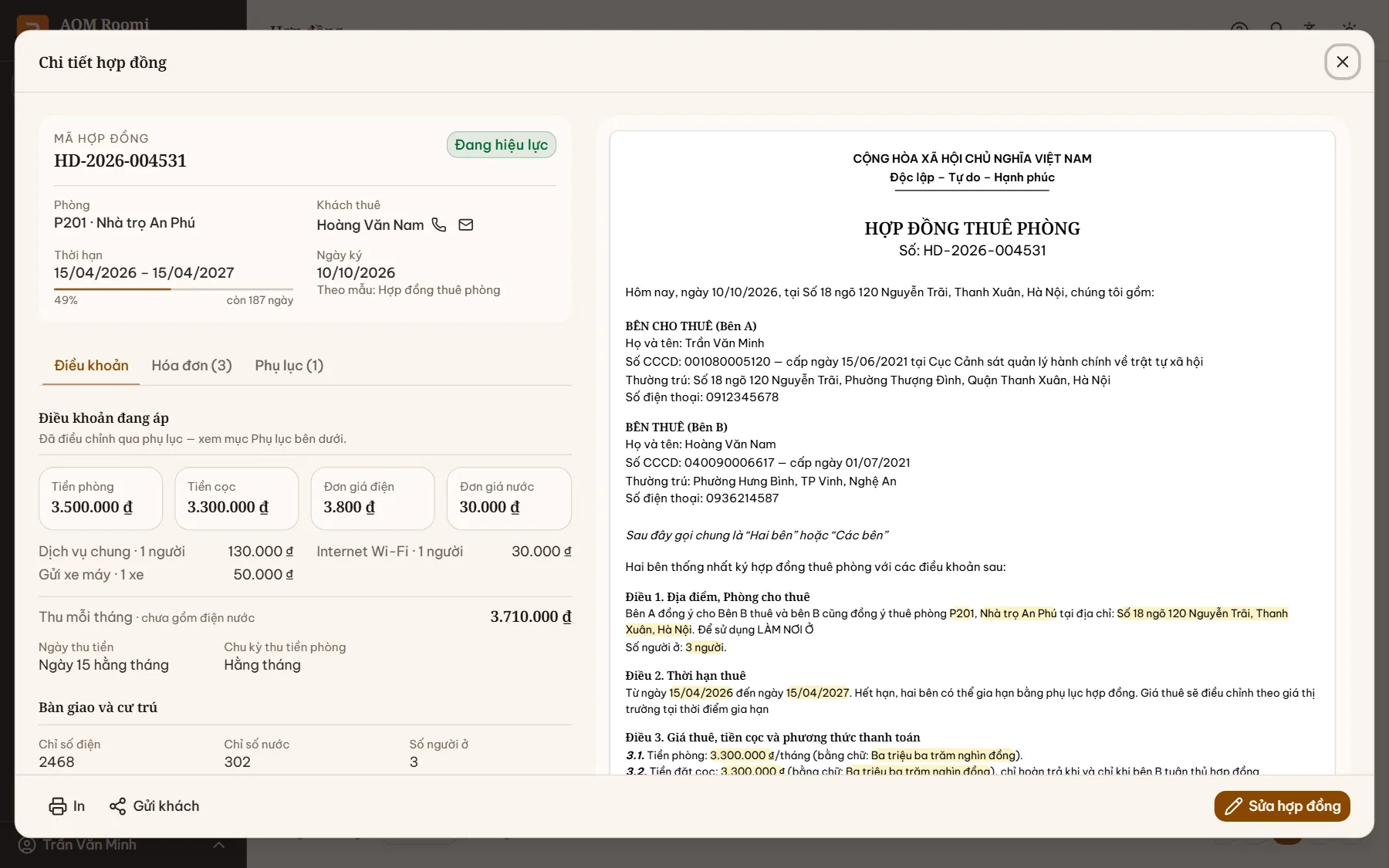This screenshot has height=868, width=1389.
Task: Click highlighted end date 15/04/2027 in Điều 2
Action: coord(817,693)
